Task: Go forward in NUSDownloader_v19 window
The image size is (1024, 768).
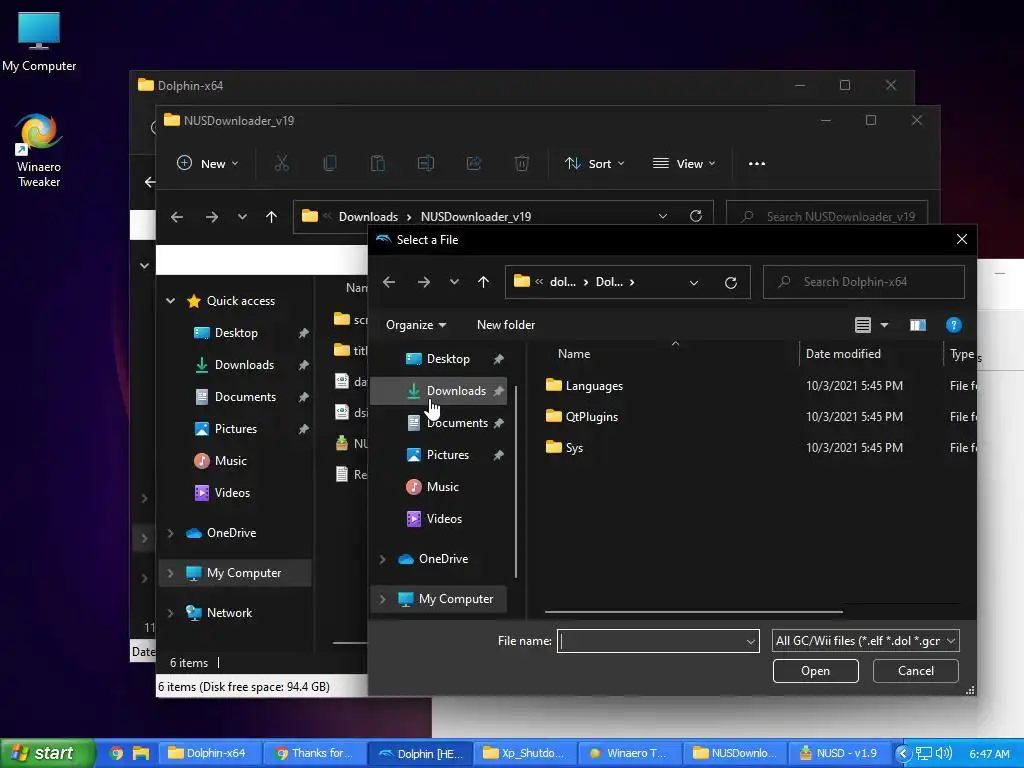Action: [212, 217]
